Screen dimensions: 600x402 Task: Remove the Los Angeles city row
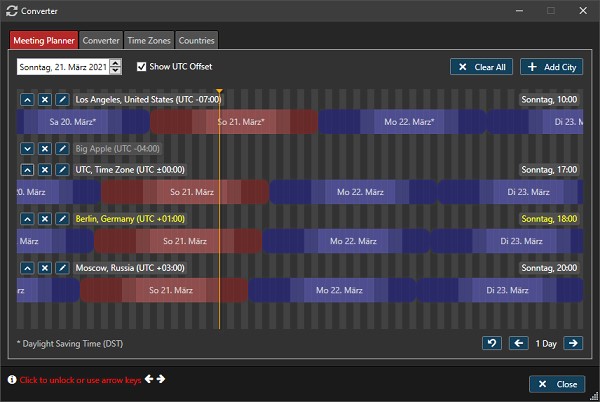pyautogui.click(x=44, y=100)
